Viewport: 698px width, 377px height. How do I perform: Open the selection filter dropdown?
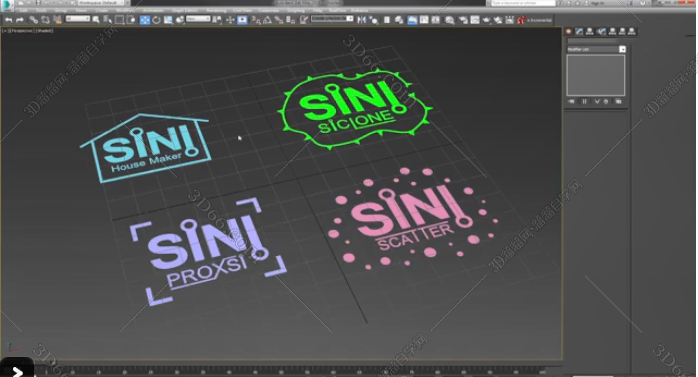[x=78, y=19]
